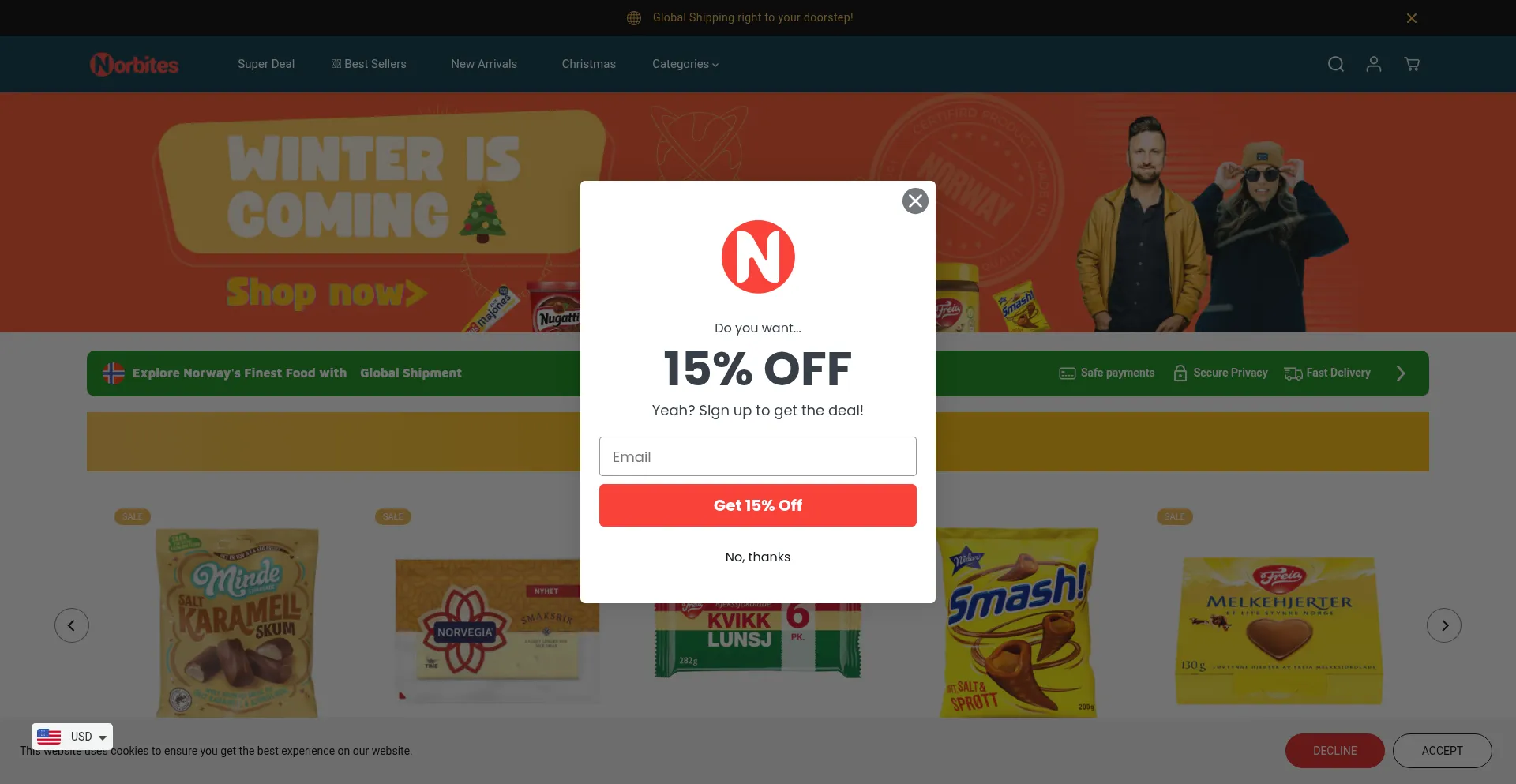Open the USD currency selector
1516x784 pixels.
tap(72, 737)
